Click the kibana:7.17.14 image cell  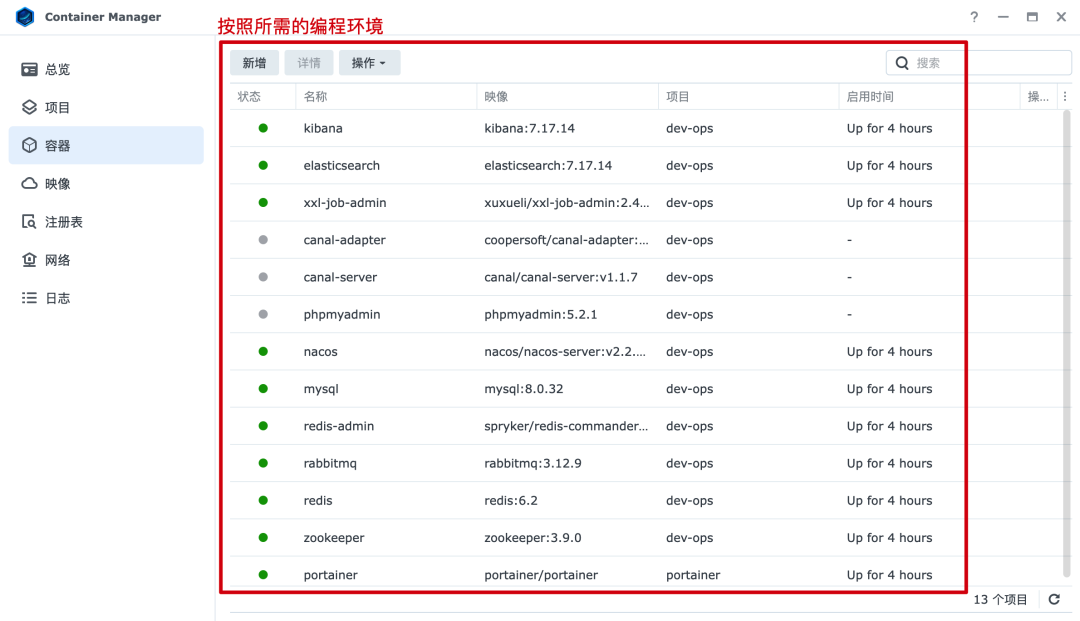click(x=529, y=128)
